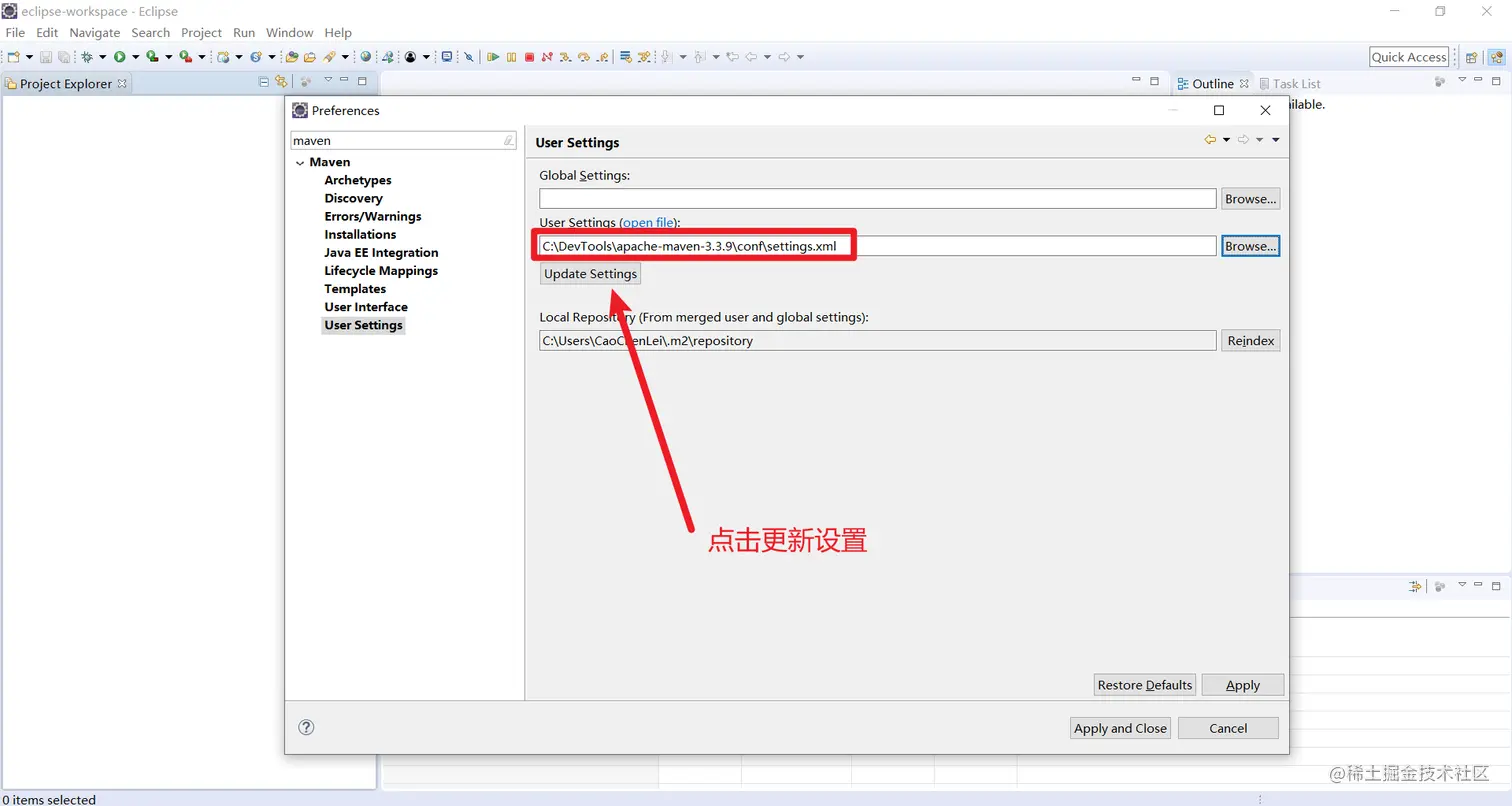Click the Apply and Close button
This screenshot has height=806, width=1512.
click(1120, 728)
